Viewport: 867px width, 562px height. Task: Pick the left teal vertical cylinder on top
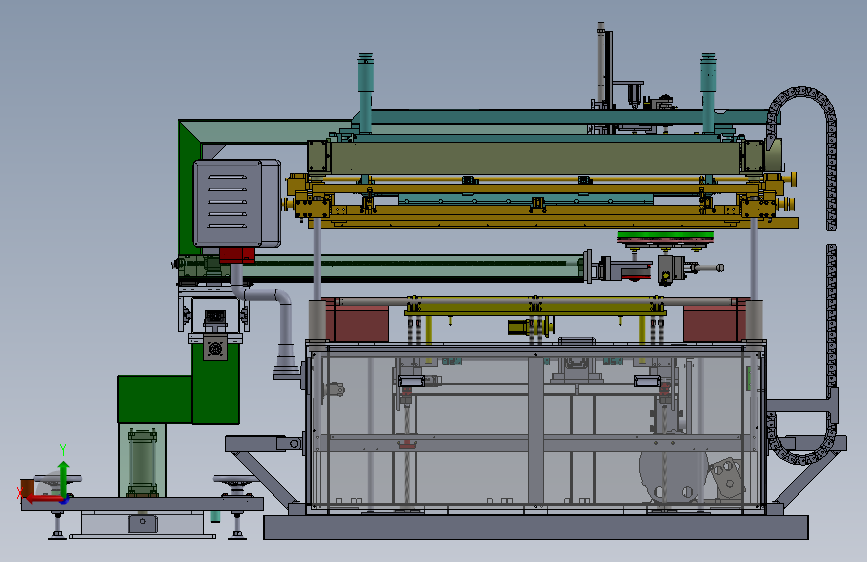(x=365, y=93)
